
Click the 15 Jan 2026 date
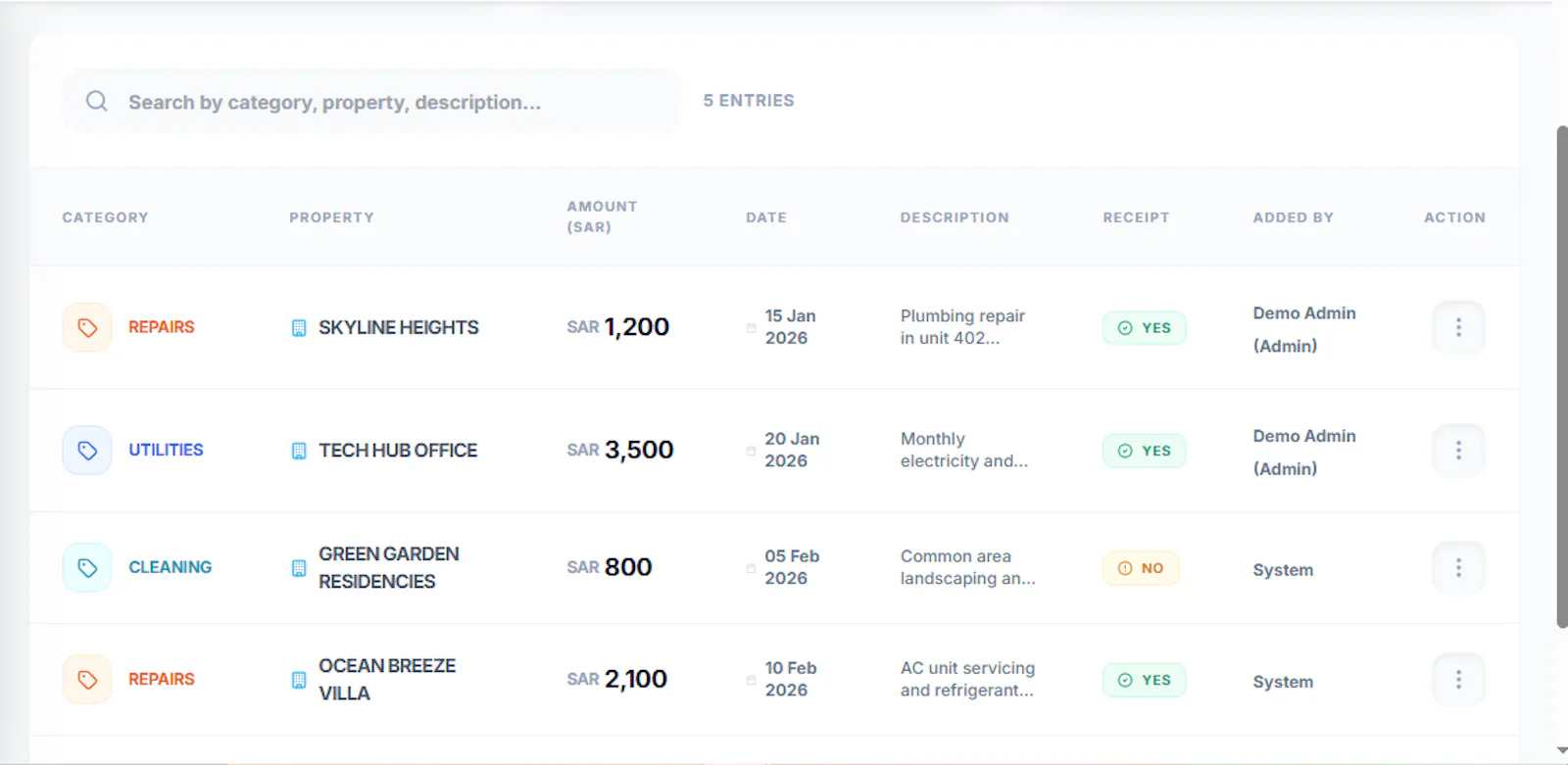[x=790, y=327]
